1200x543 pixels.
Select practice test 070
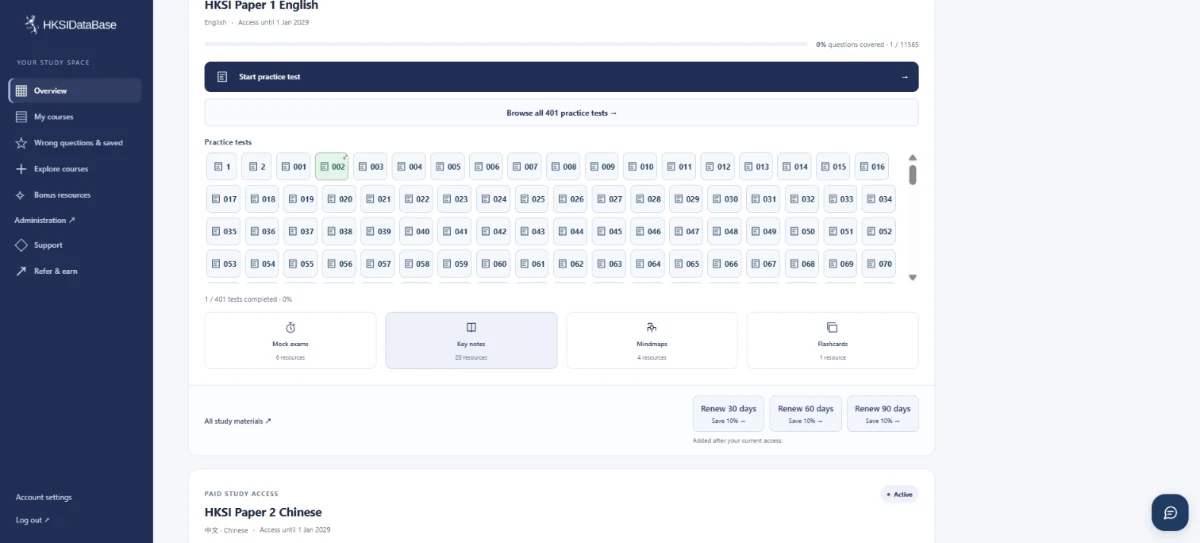click(878, 264)
